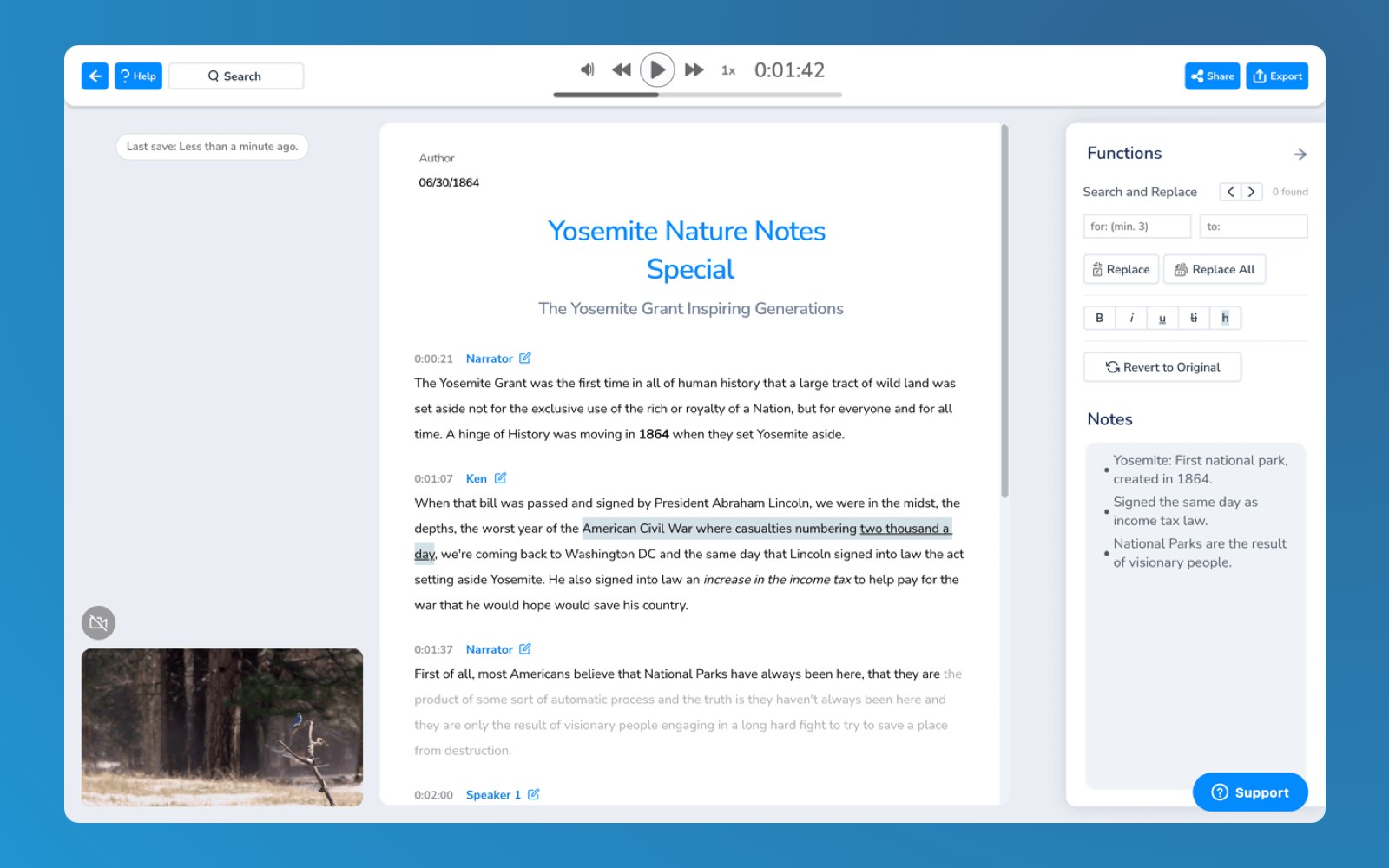Click the Share button
The height and width of the screenshot is (868, 1389).
(1212, 76)
